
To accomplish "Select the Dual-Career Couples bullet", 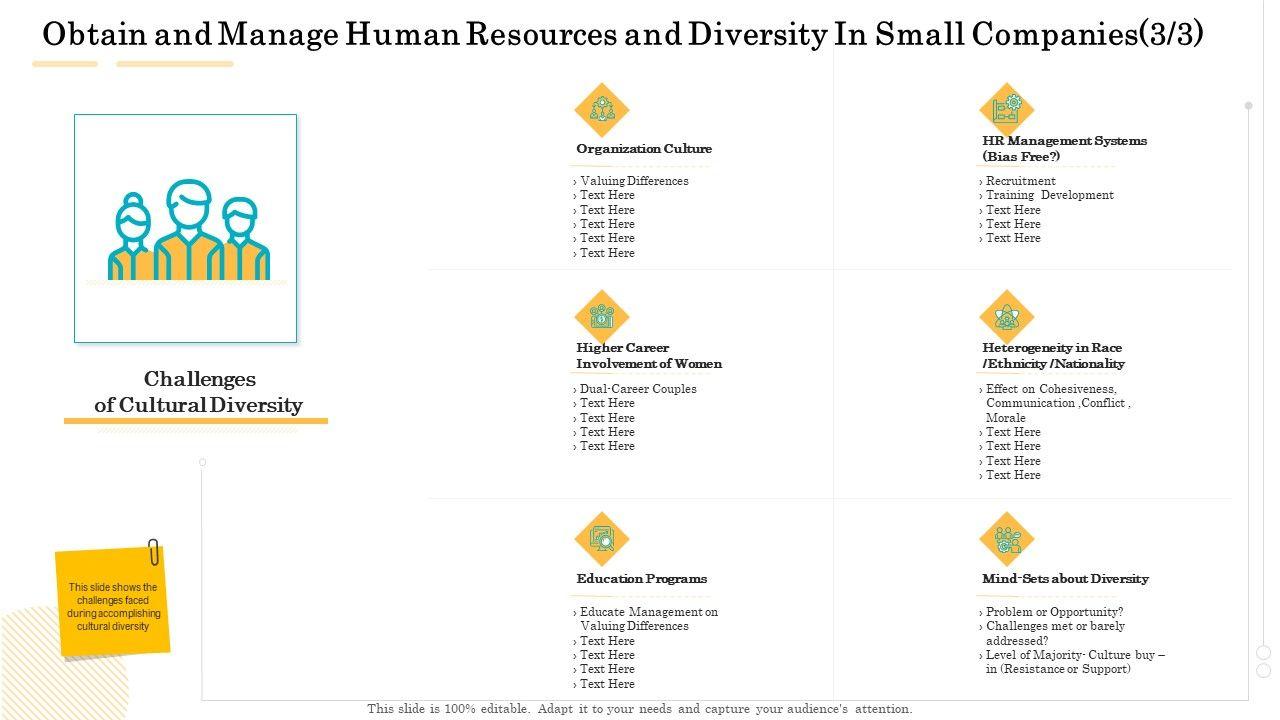I will pyautogui.click(x=637, y=389).
